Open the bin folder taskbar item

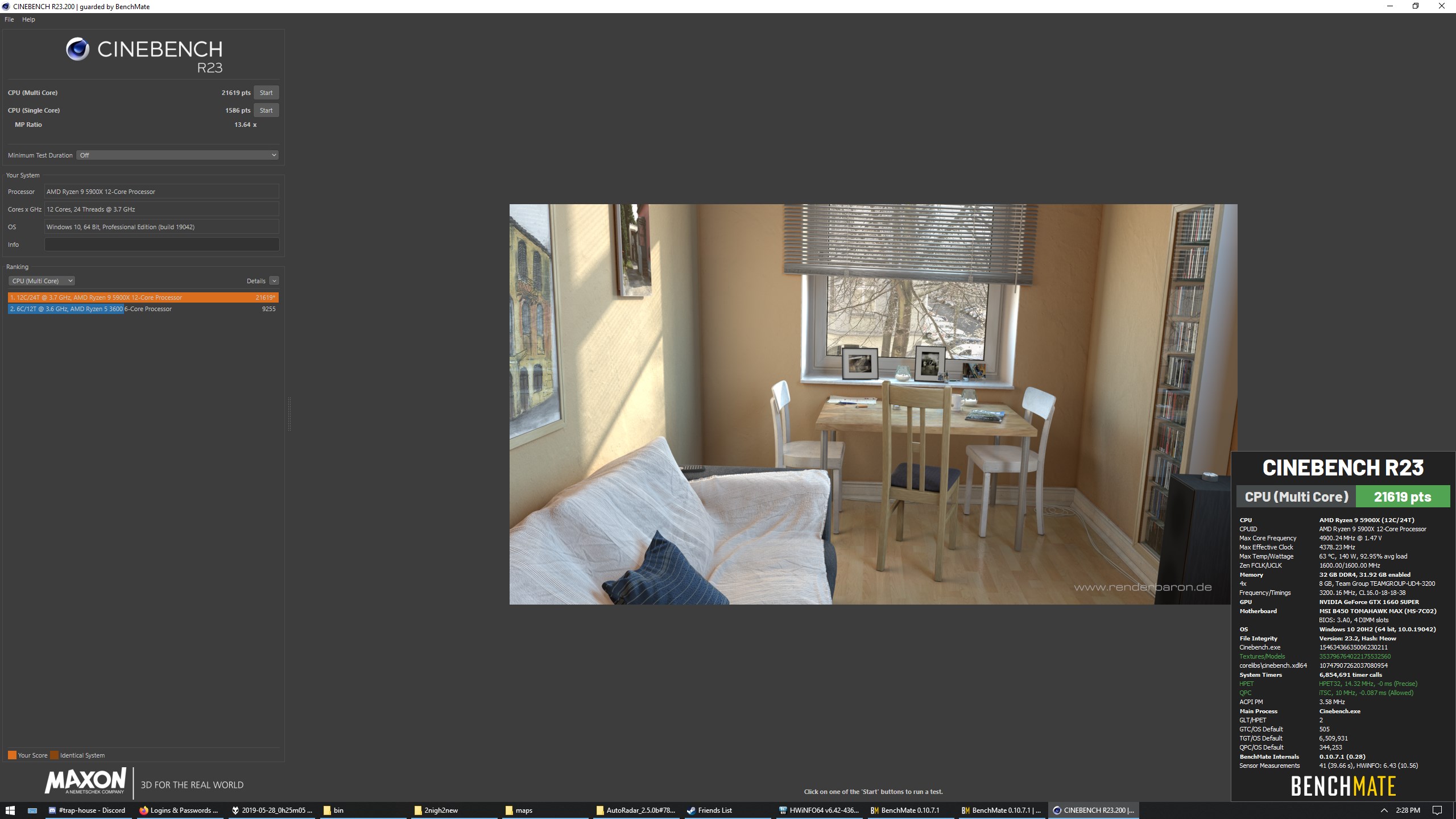pos(363,810)
